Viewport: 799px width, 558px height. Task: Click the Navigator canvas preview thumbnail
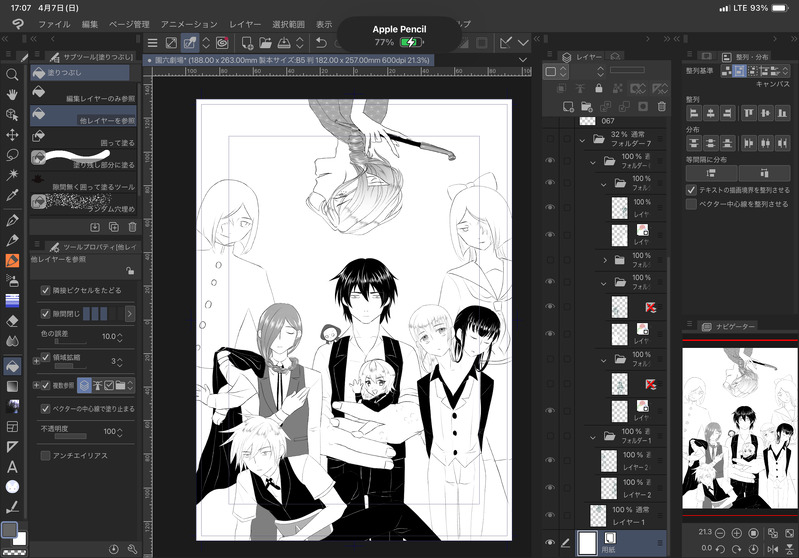pos(739,428)
